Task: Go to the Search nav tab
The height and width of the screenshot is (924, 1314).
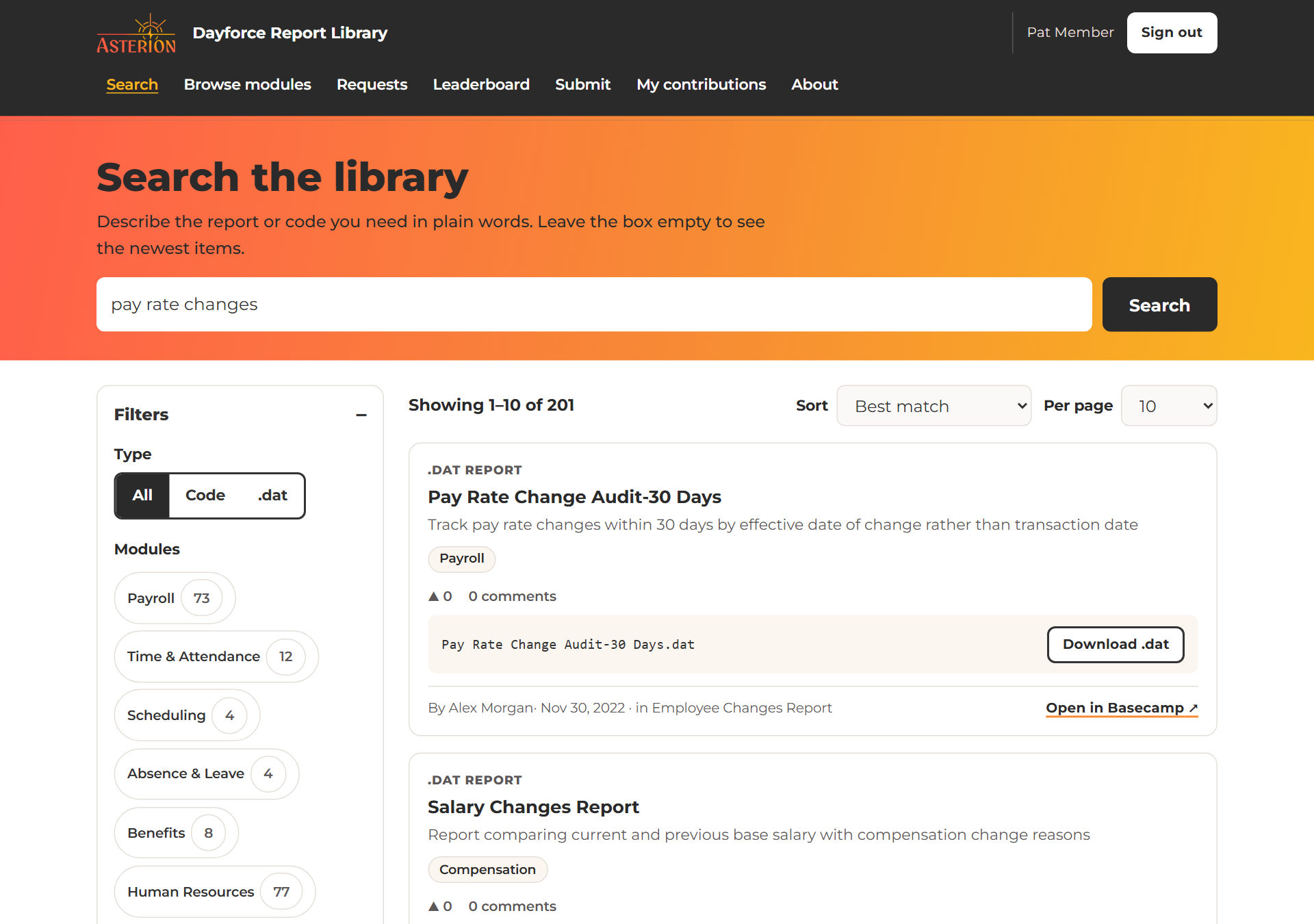Action: 132,84
